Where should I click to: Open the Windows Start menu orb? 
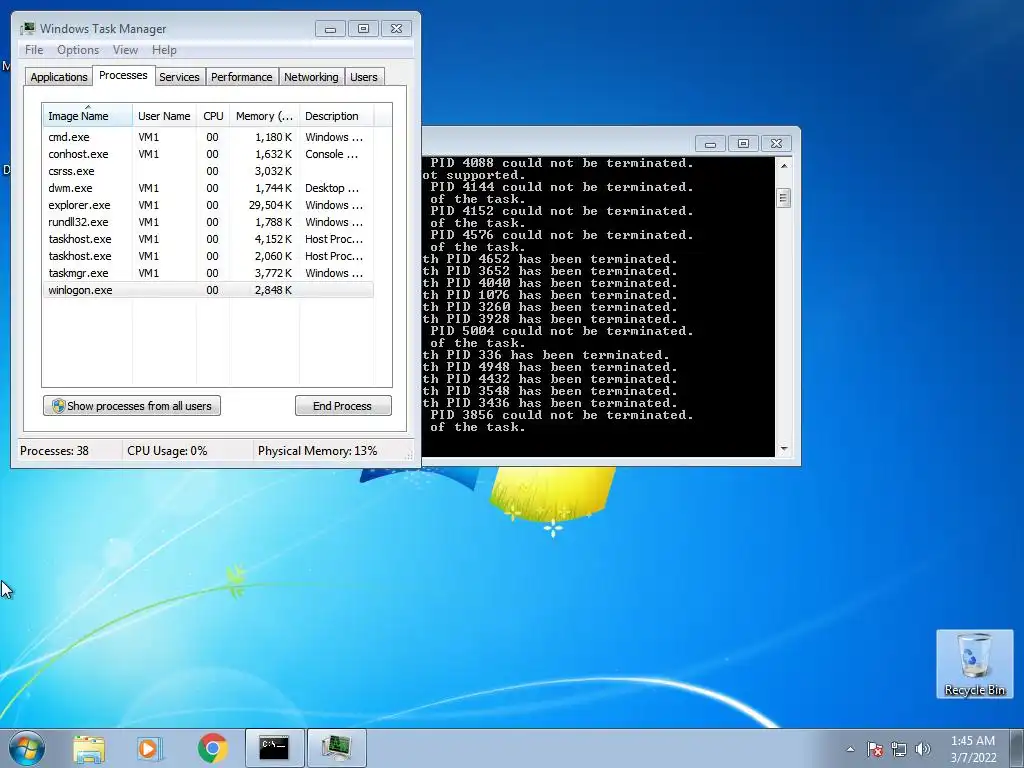tap(27, 748)
